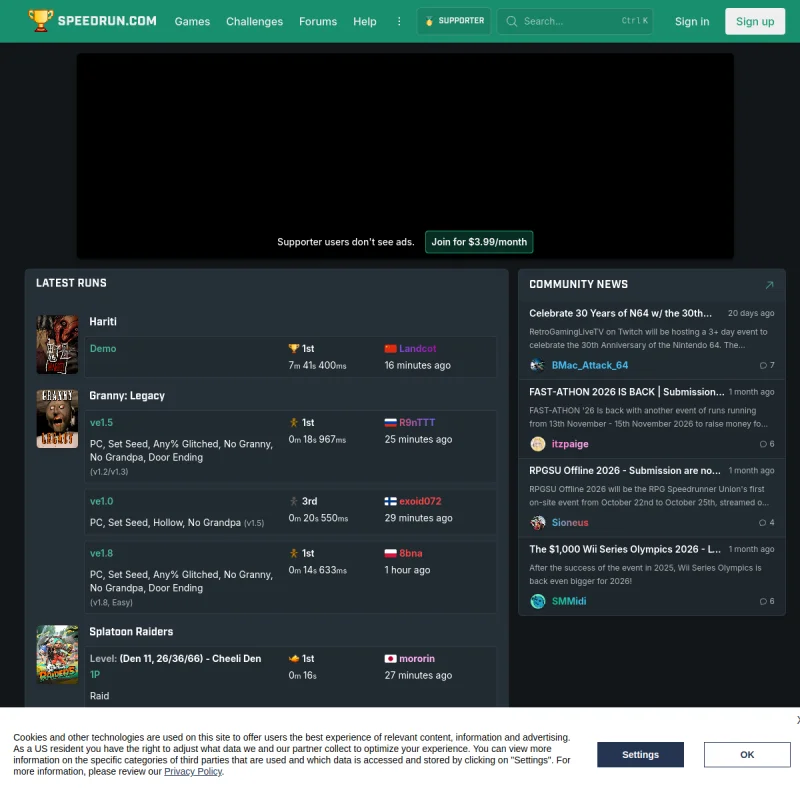Viewport: 800px width, 800px height.
Task: Open the Help menu
Action: click(364, 21)
